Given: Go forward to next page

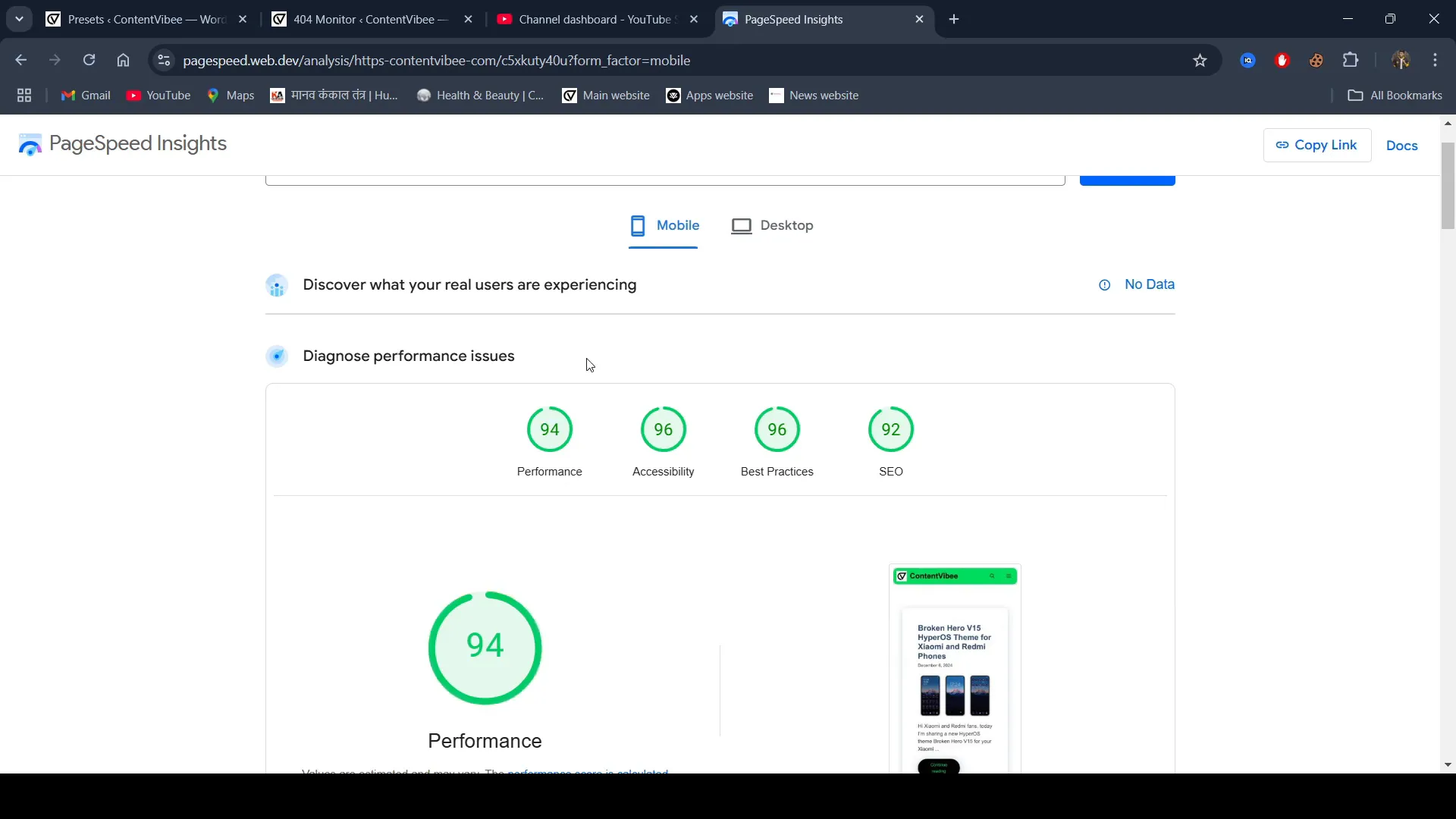Looking at the screenshot, I should 55,60.
